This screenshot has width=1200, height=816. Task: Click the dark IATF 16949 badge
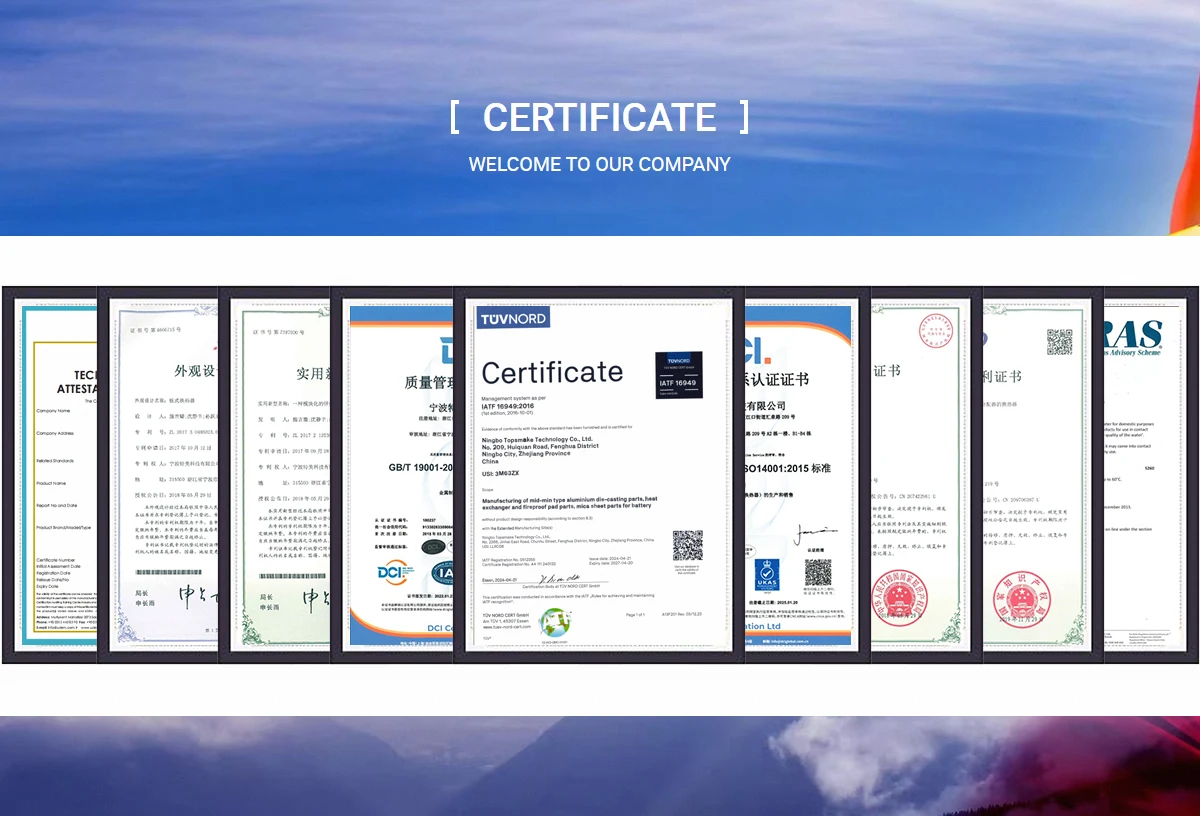pyautogui.click(x=678, y=375)
